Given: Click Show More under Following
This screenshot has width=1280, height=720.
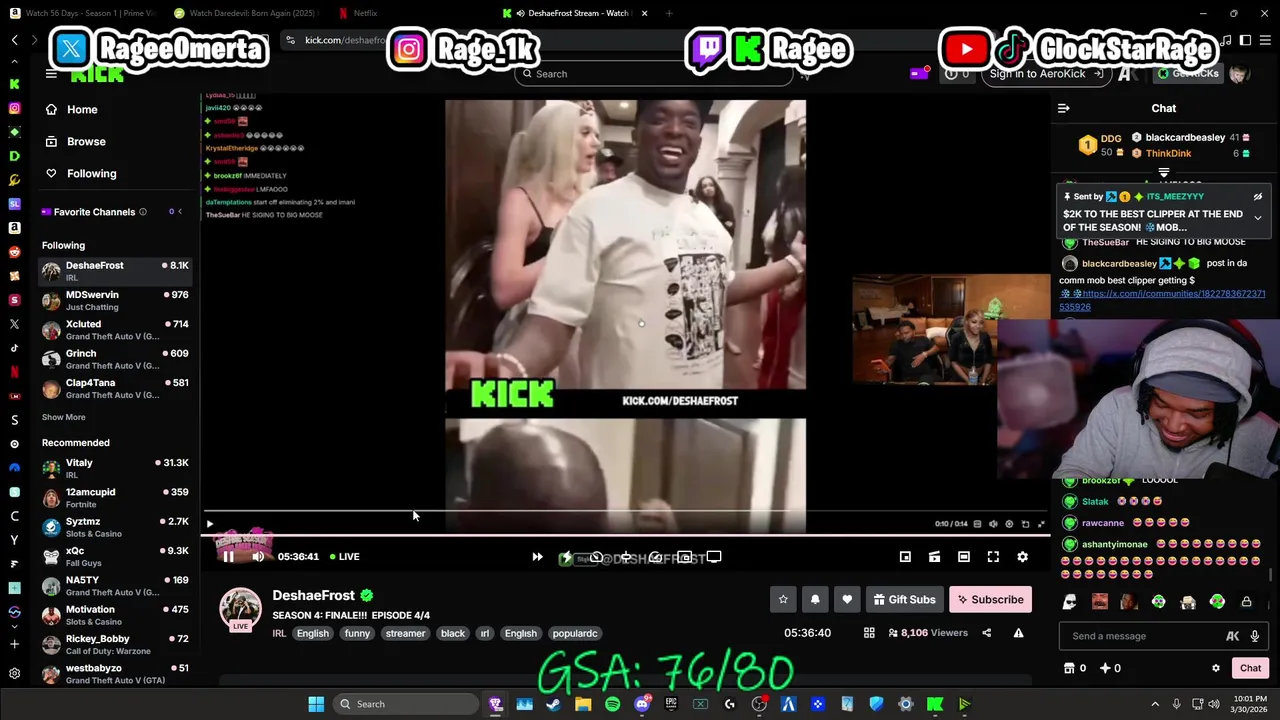Looking at the screenshot, I should click(63, 417).
